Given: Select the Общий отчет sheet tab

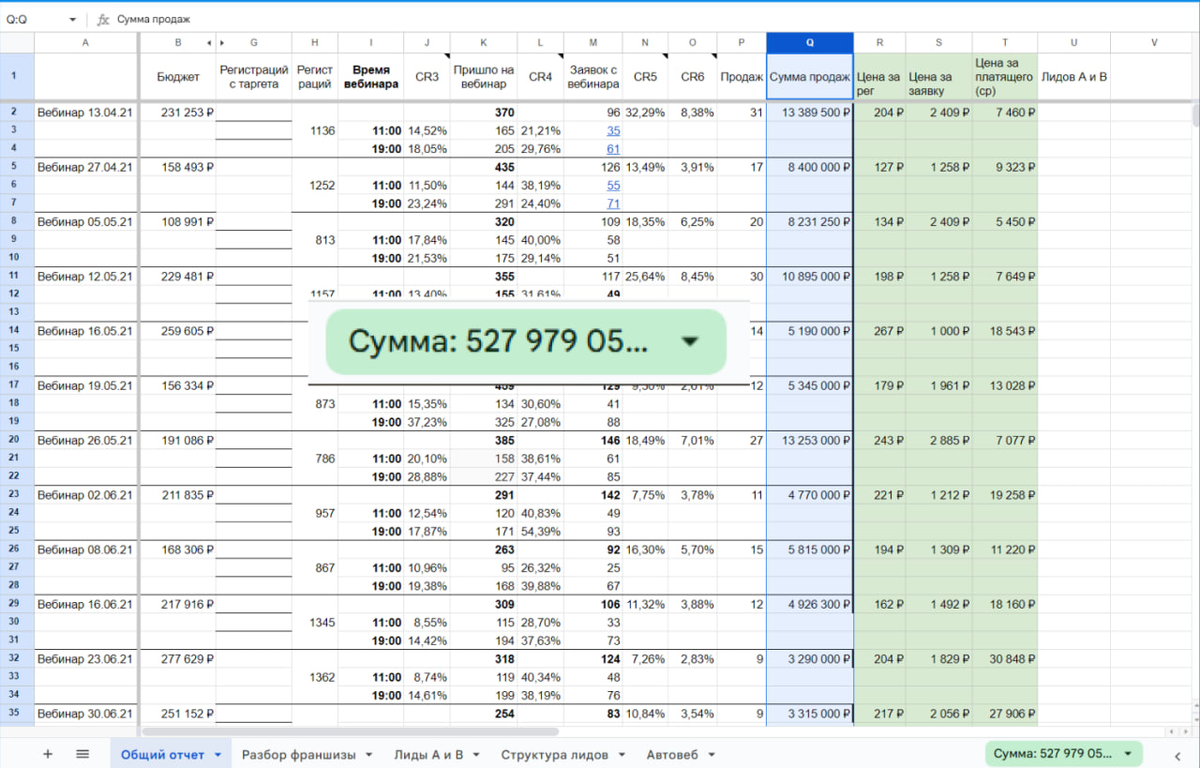Looking at the screenshot, I should [x=162, y=754].
